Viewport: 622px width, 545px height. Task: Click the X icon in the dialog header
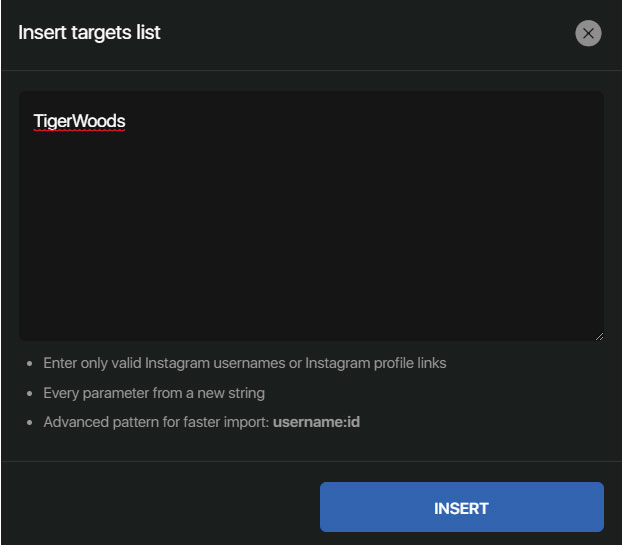point(588,33)
